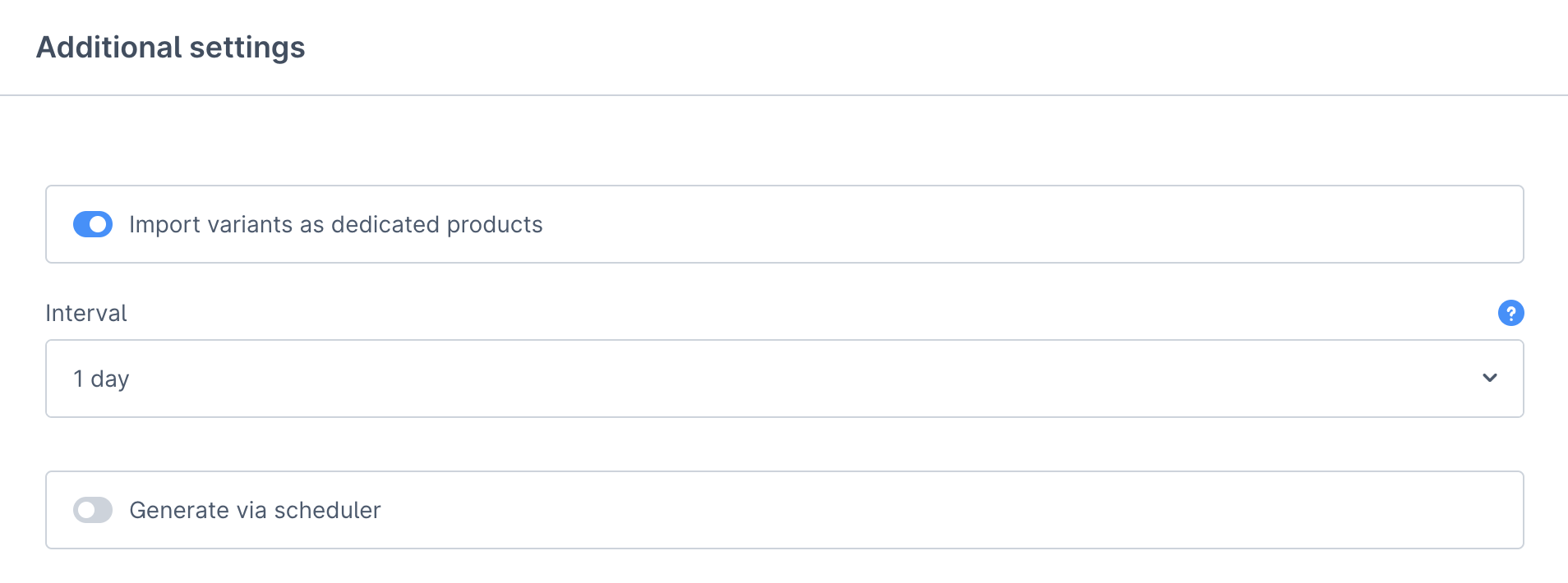Open help tooltip for the Interval field
This screenshot has height=583, width=1568.
coord(1510,313)
